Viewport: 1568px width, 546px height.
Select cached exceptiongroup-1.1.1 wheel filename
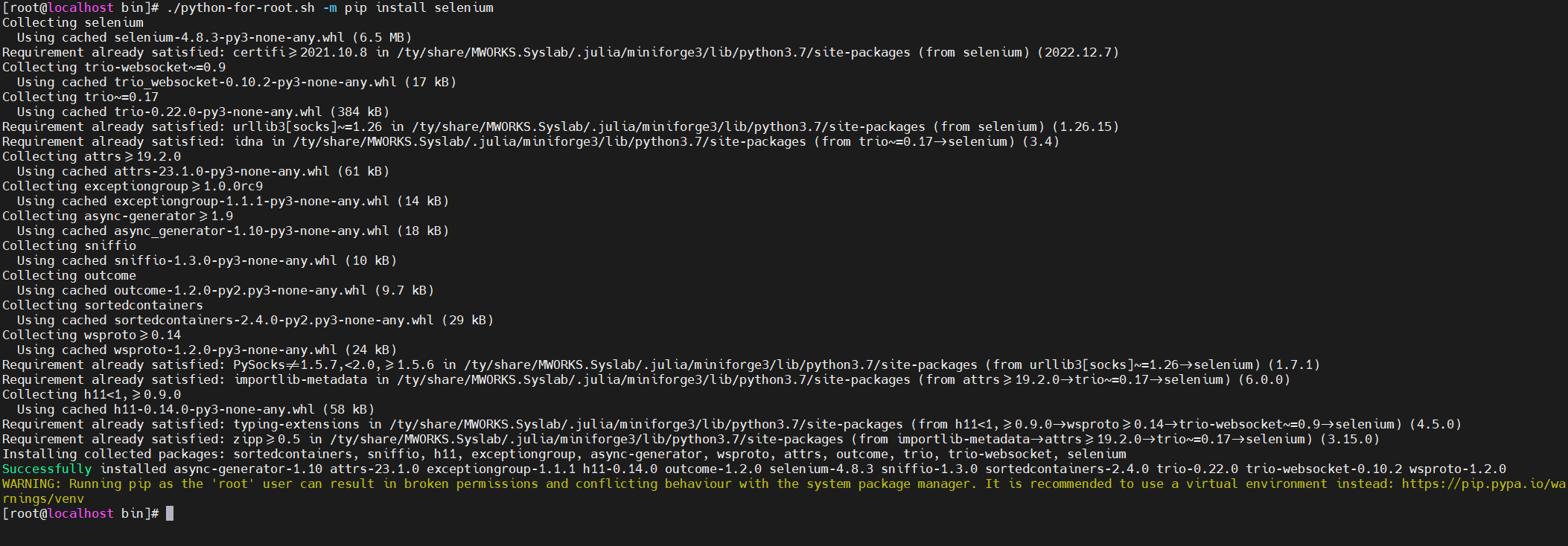click(251, 202)
